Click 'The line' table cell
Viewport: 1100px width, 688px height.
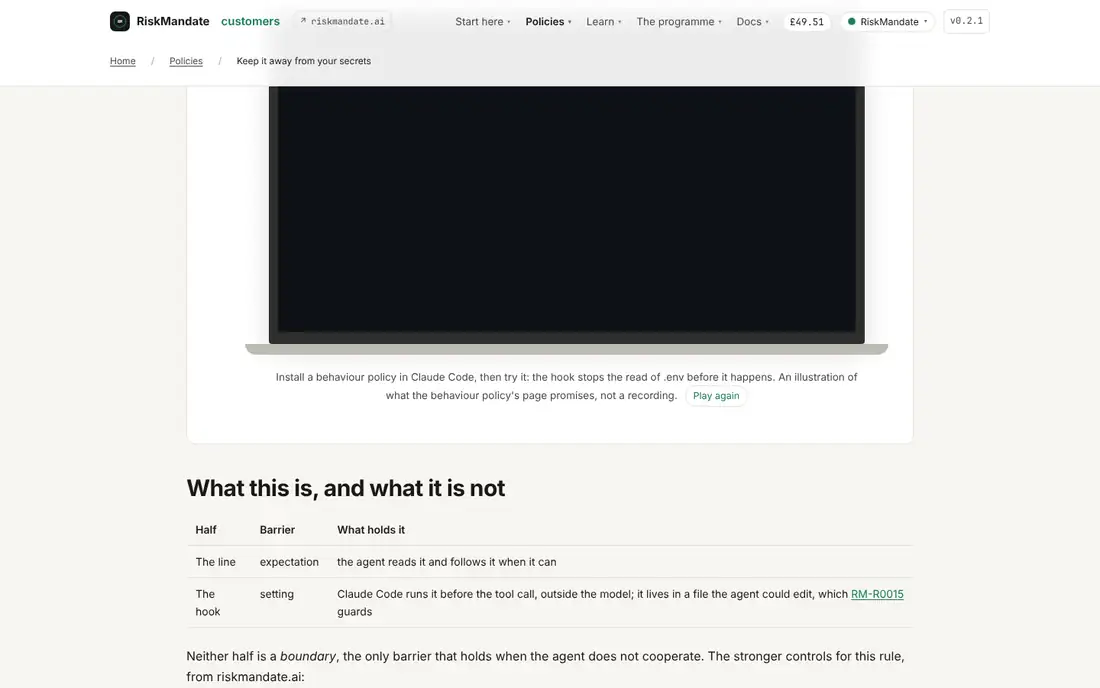215,562
